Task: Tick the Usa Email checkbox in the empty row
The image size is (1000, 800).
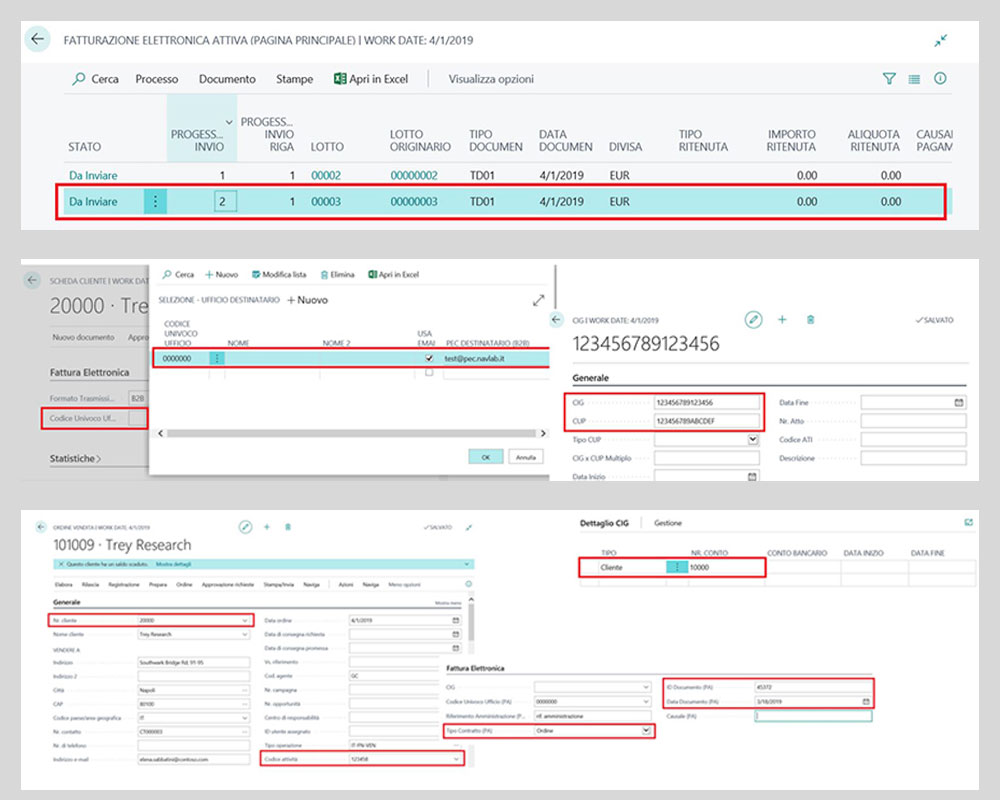Action: [429, 372]
